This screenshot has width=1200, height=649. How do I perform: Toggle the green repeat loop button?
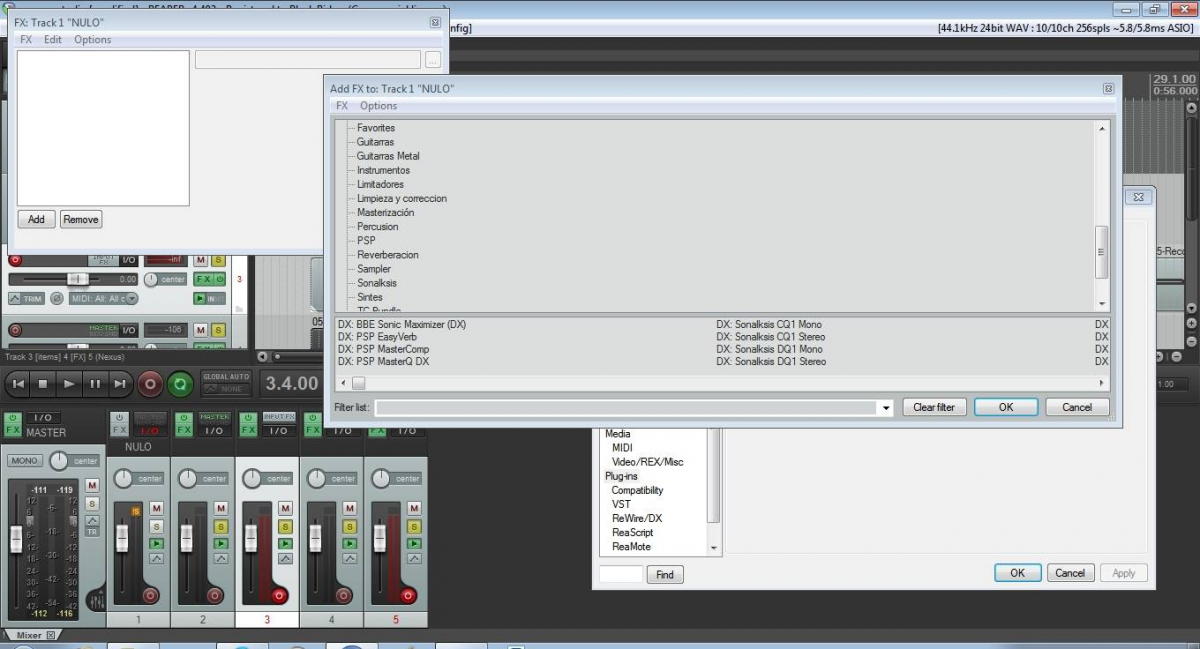tap(180, 383)
